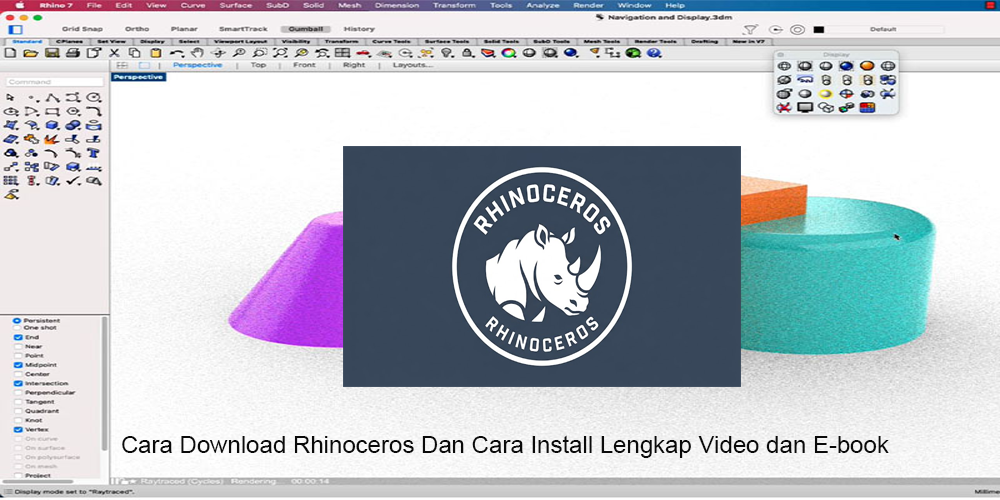Image resolution: width=1000 pixels, height=500 pixels.
Task: Click the New file icon in Standard toolbar
Action: click(x=10, y=53)
